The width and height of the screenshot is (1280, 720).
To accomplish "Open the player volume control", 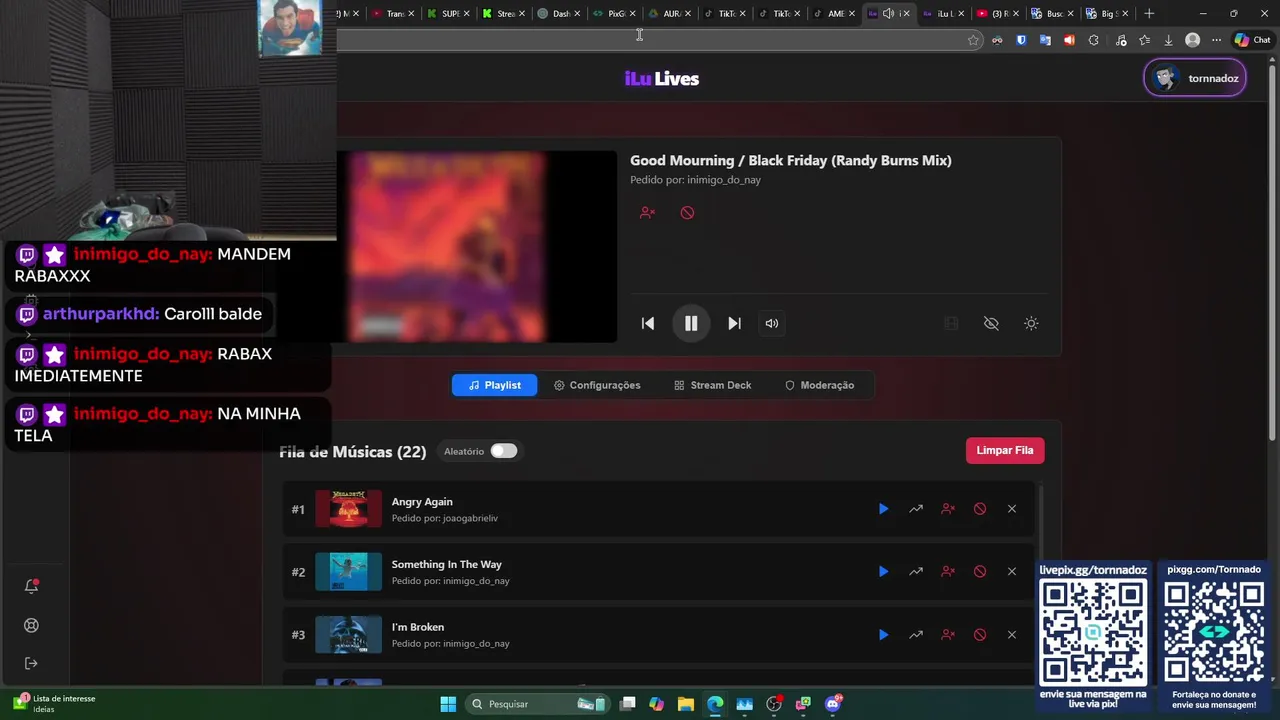I will [771, 323].
